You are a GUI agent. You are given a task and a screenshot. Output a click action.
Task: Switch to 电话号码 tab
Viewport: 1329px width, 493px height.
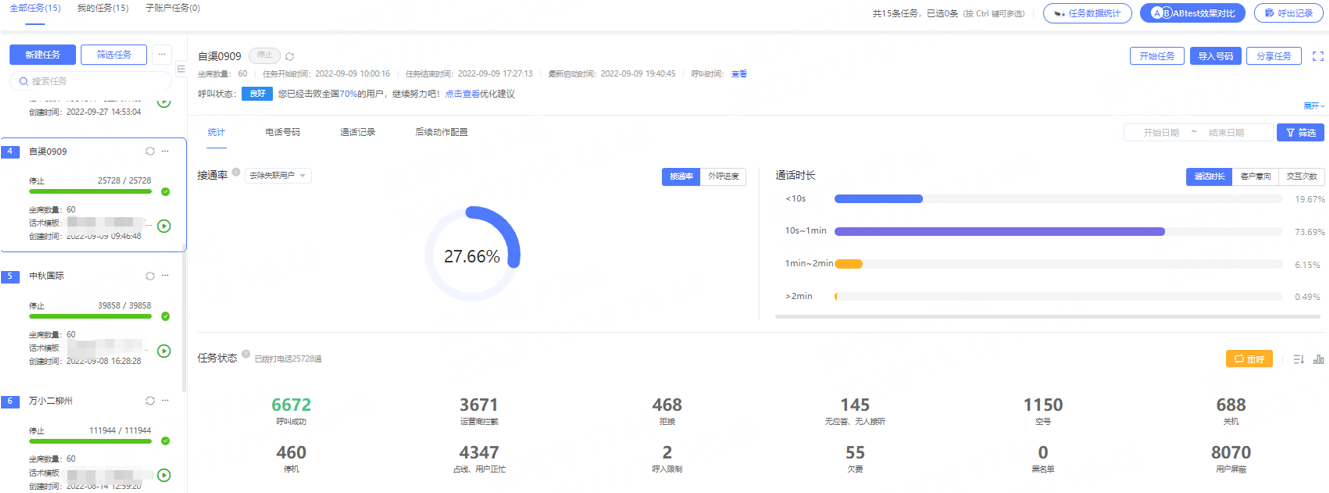click(x=282, y=132)
